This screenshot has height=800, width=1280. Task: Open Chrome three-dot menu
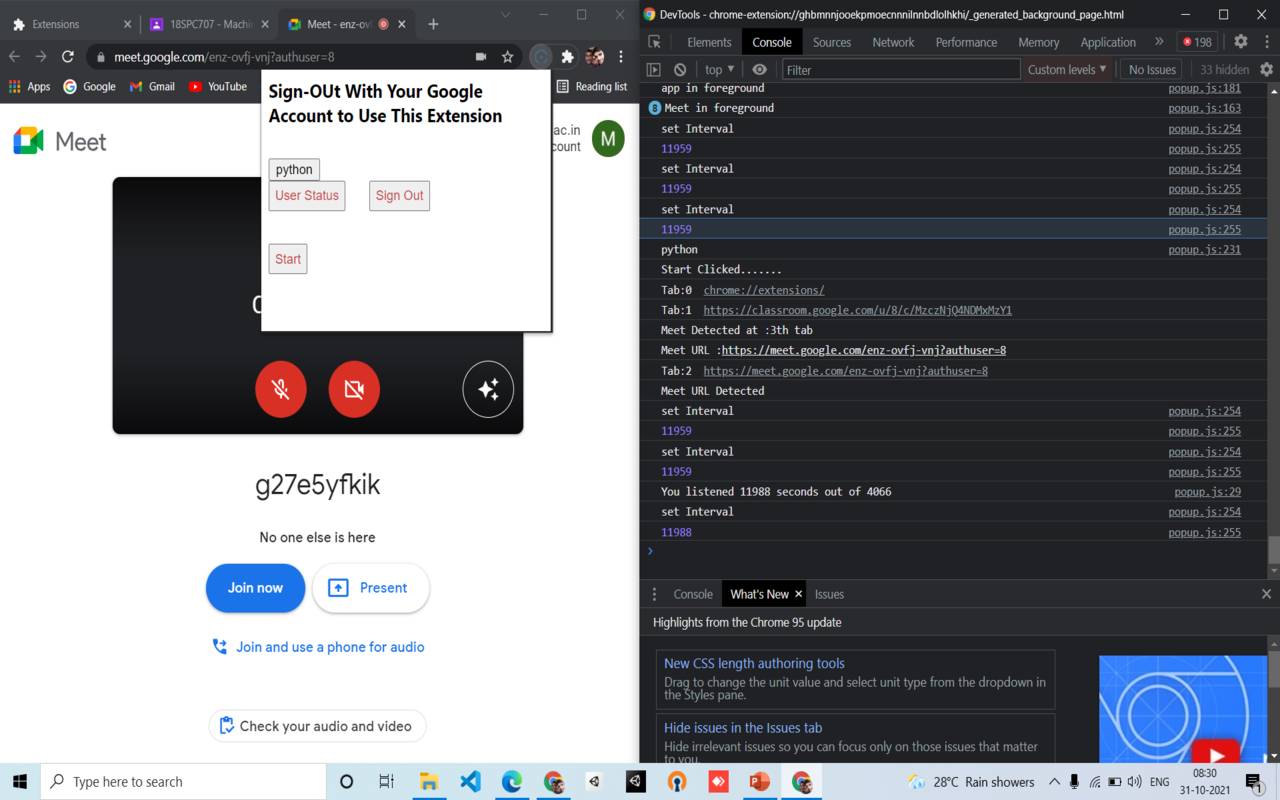[x=621, y=57]
